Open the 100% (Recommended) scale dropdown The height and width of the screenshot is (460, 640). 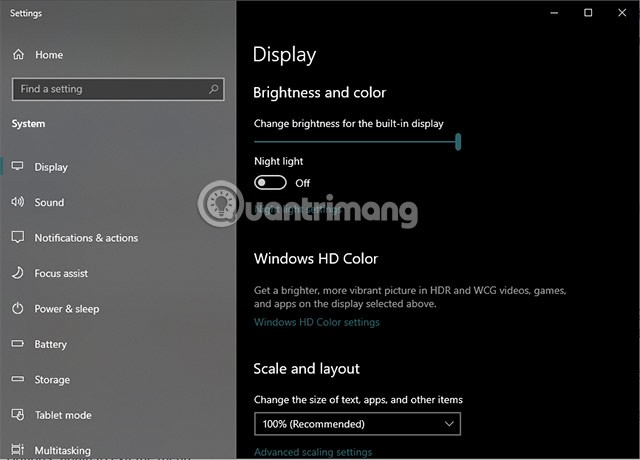[357, 424]
